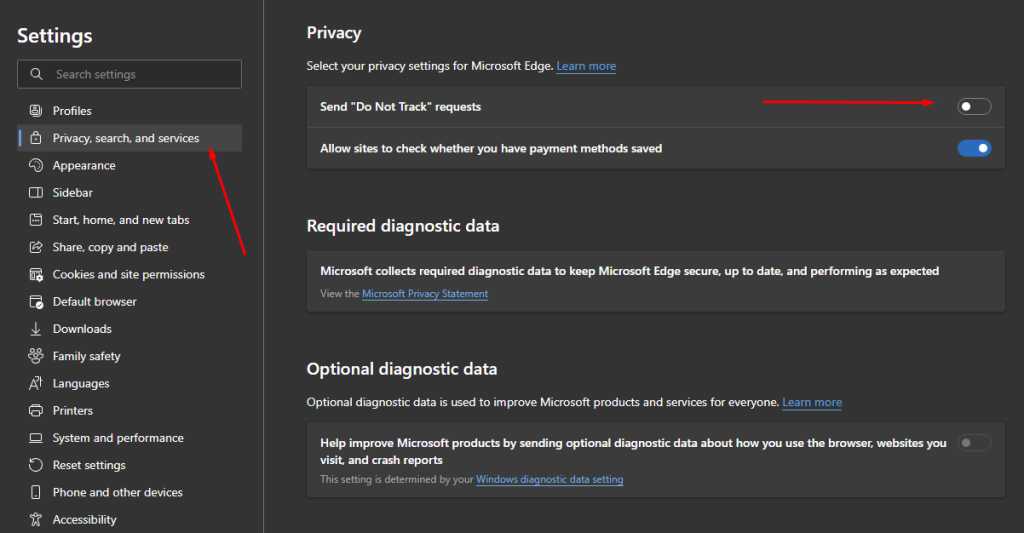Open System and performance settings
This screenshot has height=533, width=1024.
pyautogui.click(x=129, y=438)
